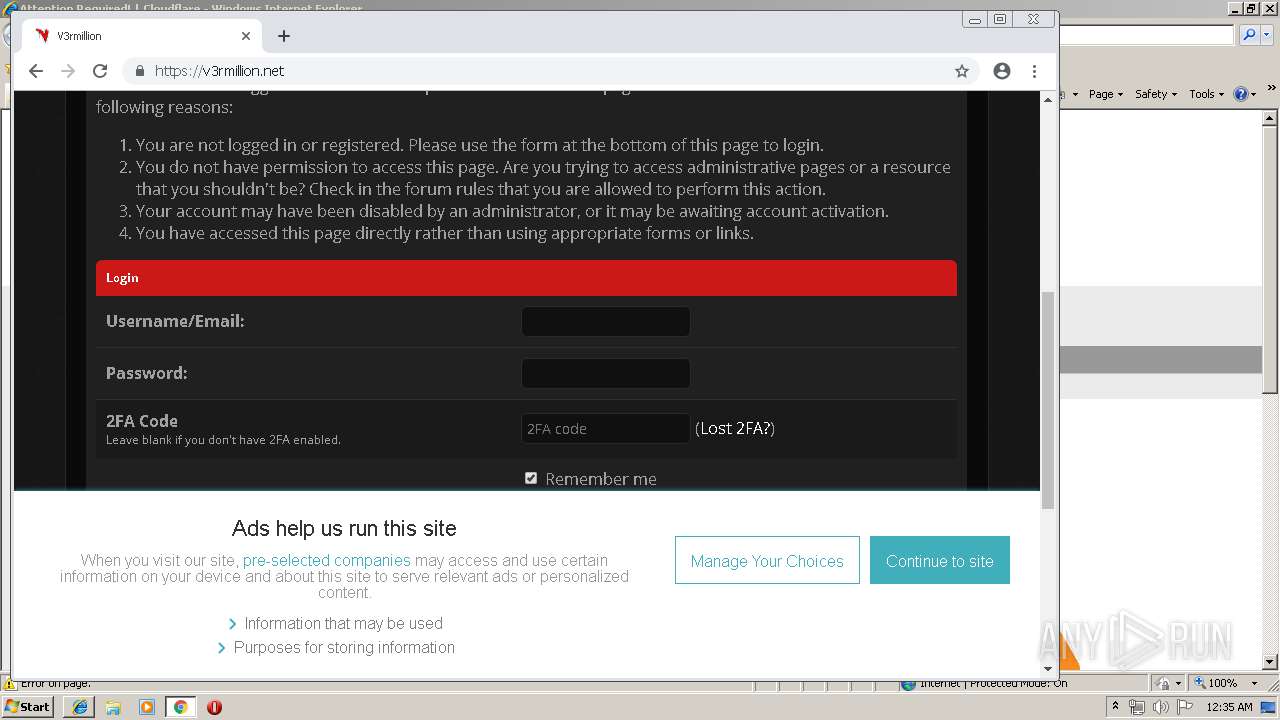Click the Action Center flag icon

1184,707
